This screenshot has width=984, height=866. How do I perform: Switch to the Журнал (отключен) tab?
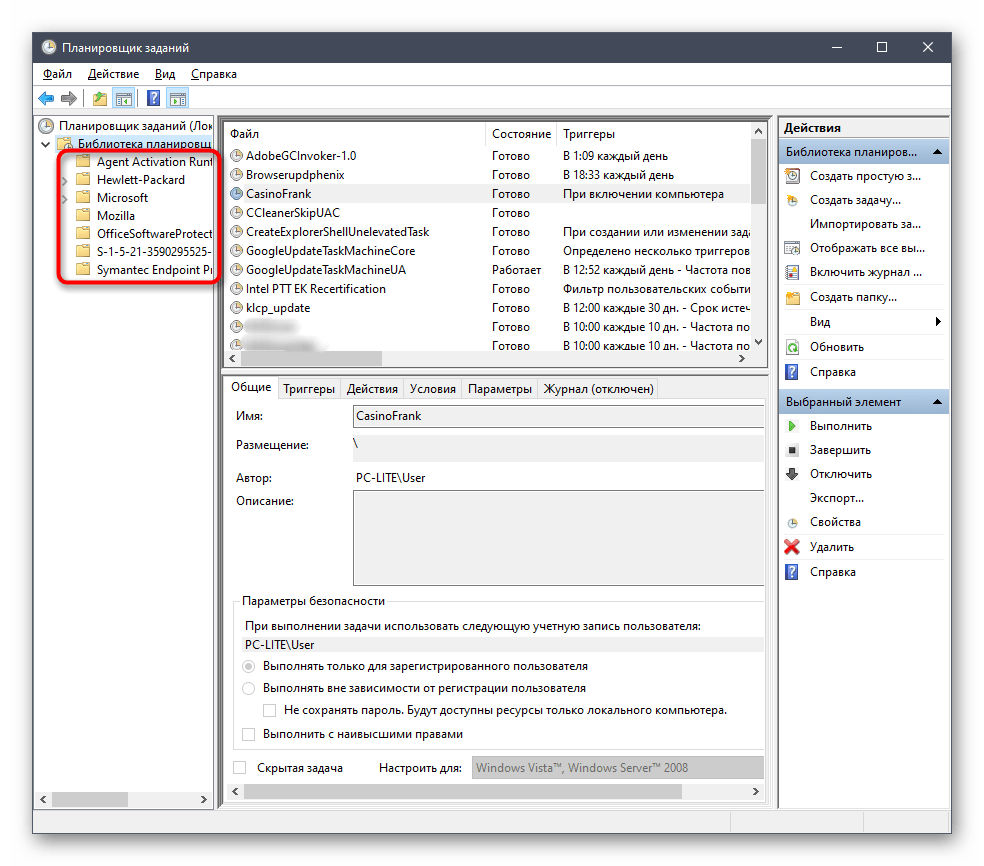coord(598,389)
